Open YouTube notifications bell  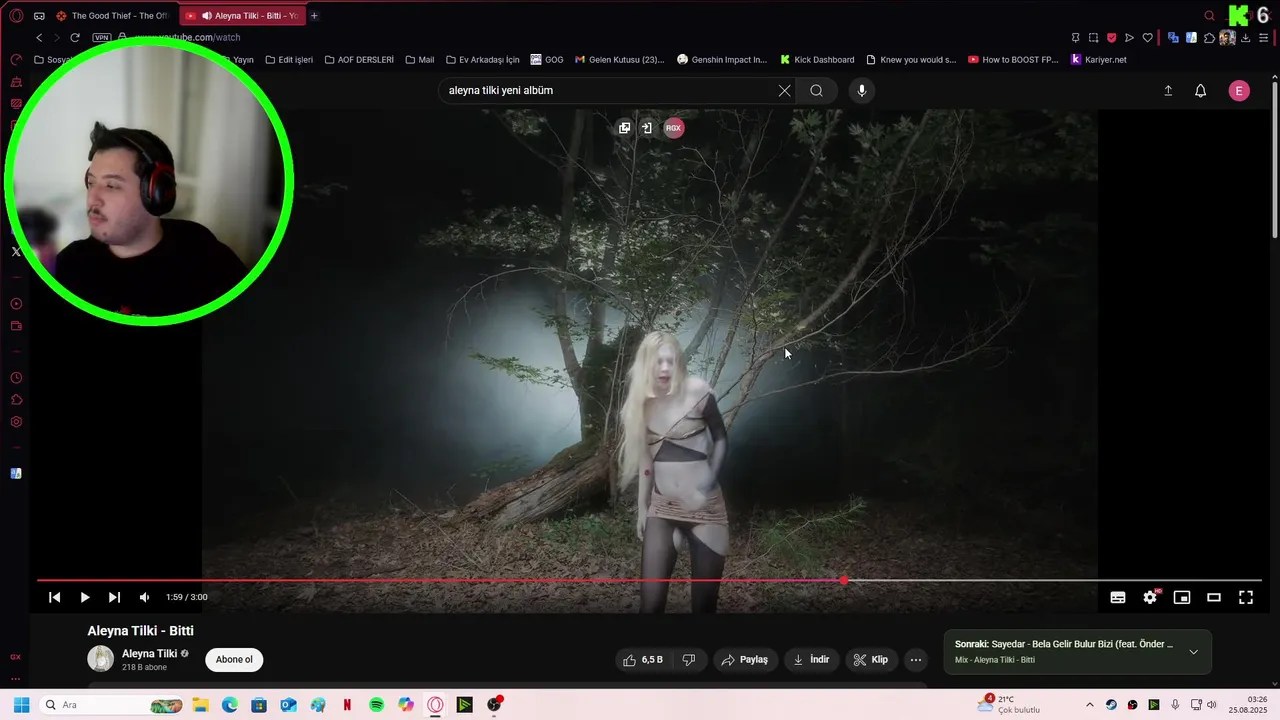point(1201,90)
